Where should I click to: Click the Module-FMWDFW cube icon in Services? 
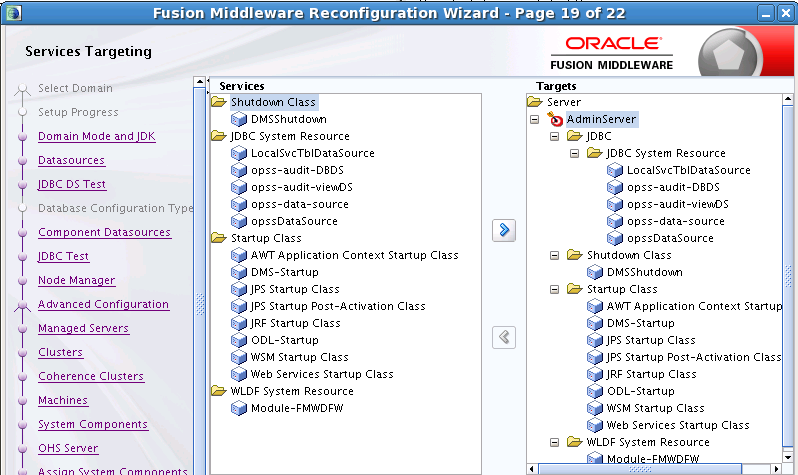click(x=239, y=408)
